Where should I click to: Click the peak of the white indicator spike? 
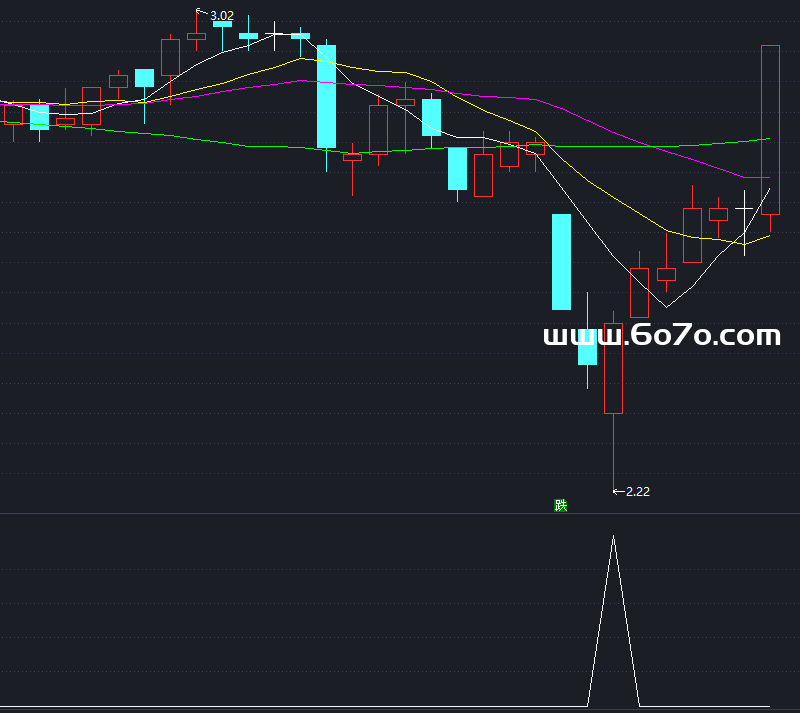[613, 539]
